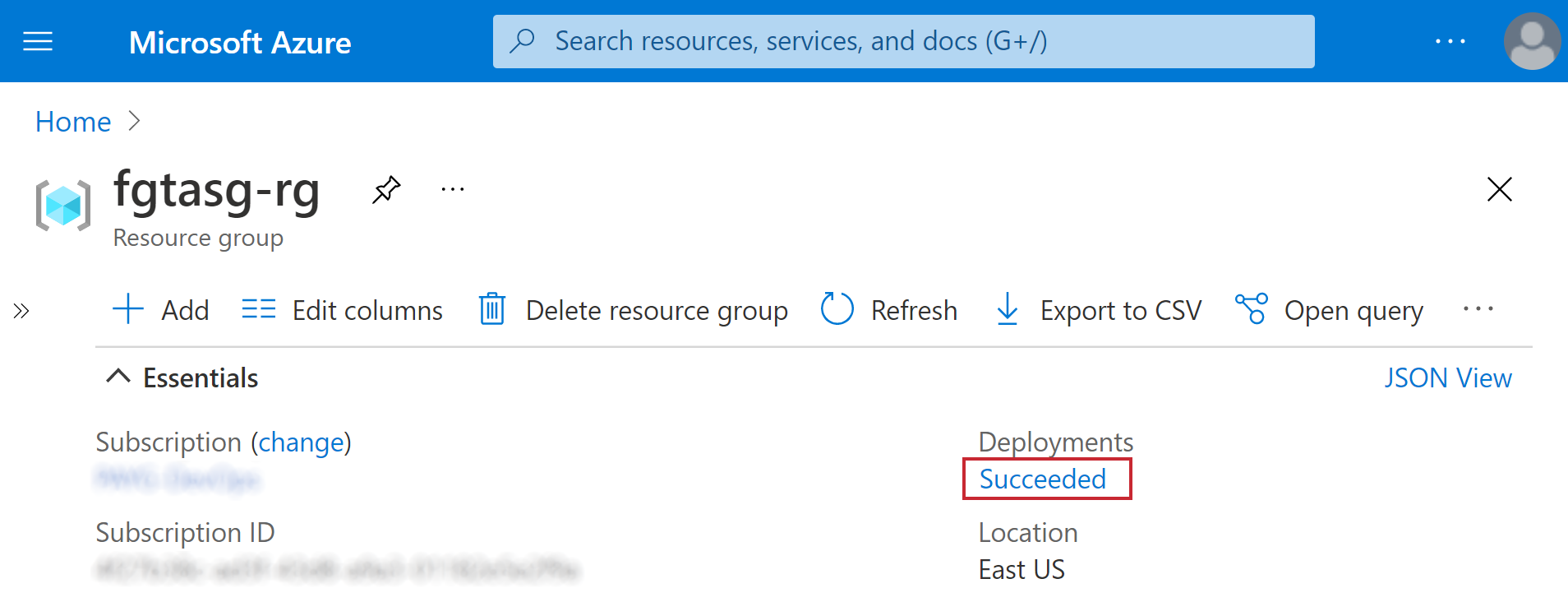The image size is (1568, 602).
Task: Navigate to Home via the breadcrumb
Action: coord(72,121)
